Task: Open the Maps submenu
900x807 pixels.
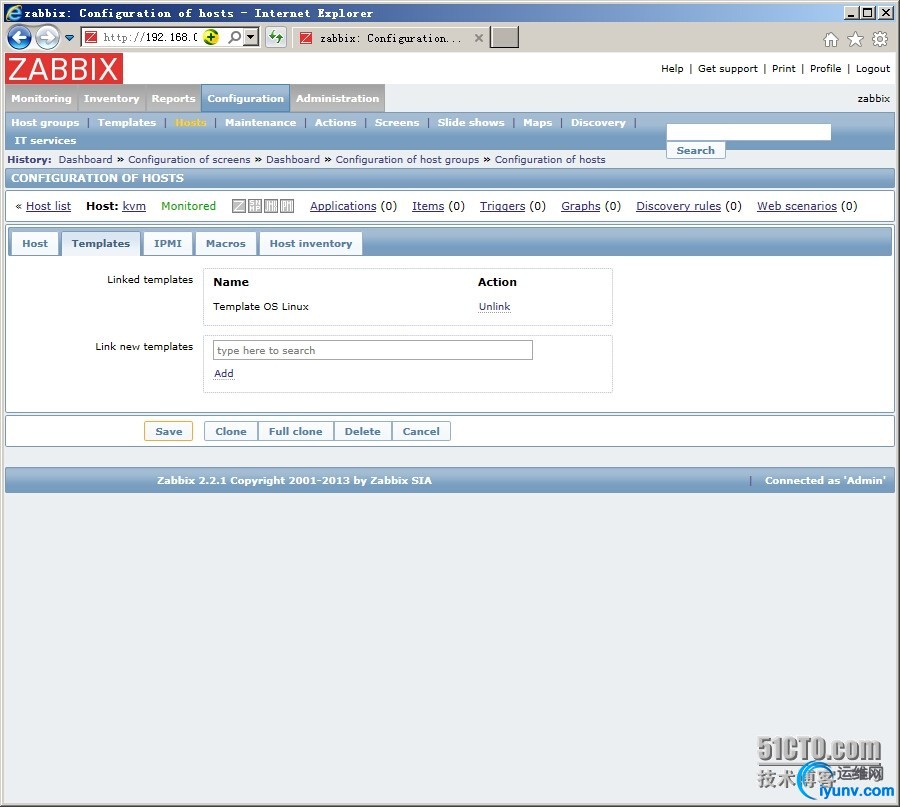Action: tap(537, 122)
